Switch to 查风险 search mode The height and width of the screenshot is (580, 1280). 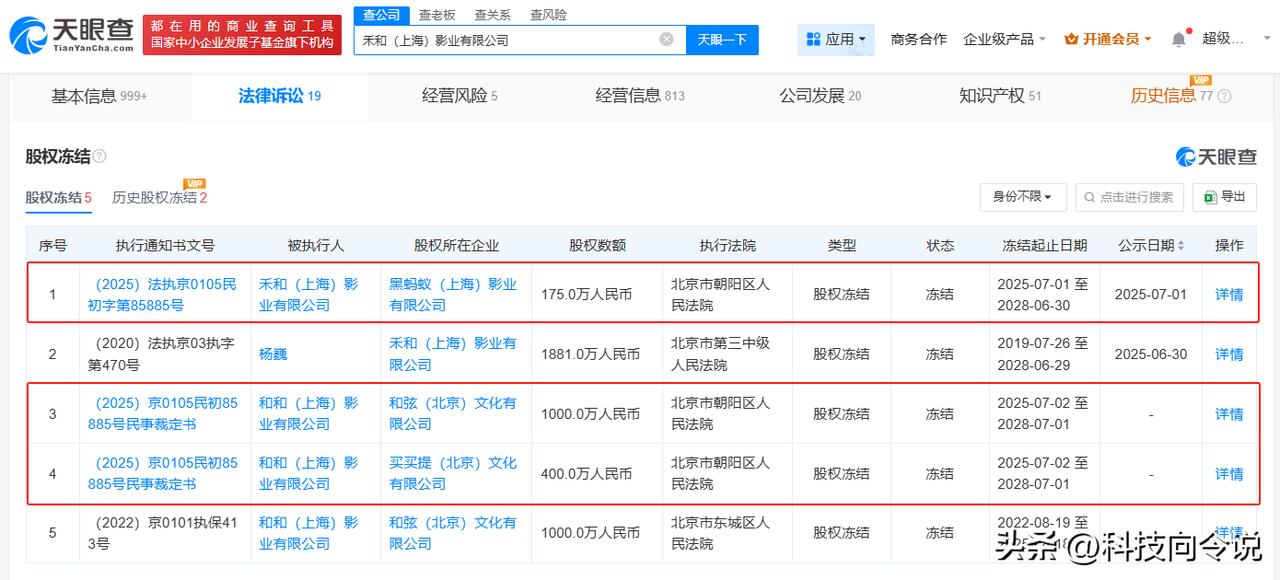click(548, 14)
